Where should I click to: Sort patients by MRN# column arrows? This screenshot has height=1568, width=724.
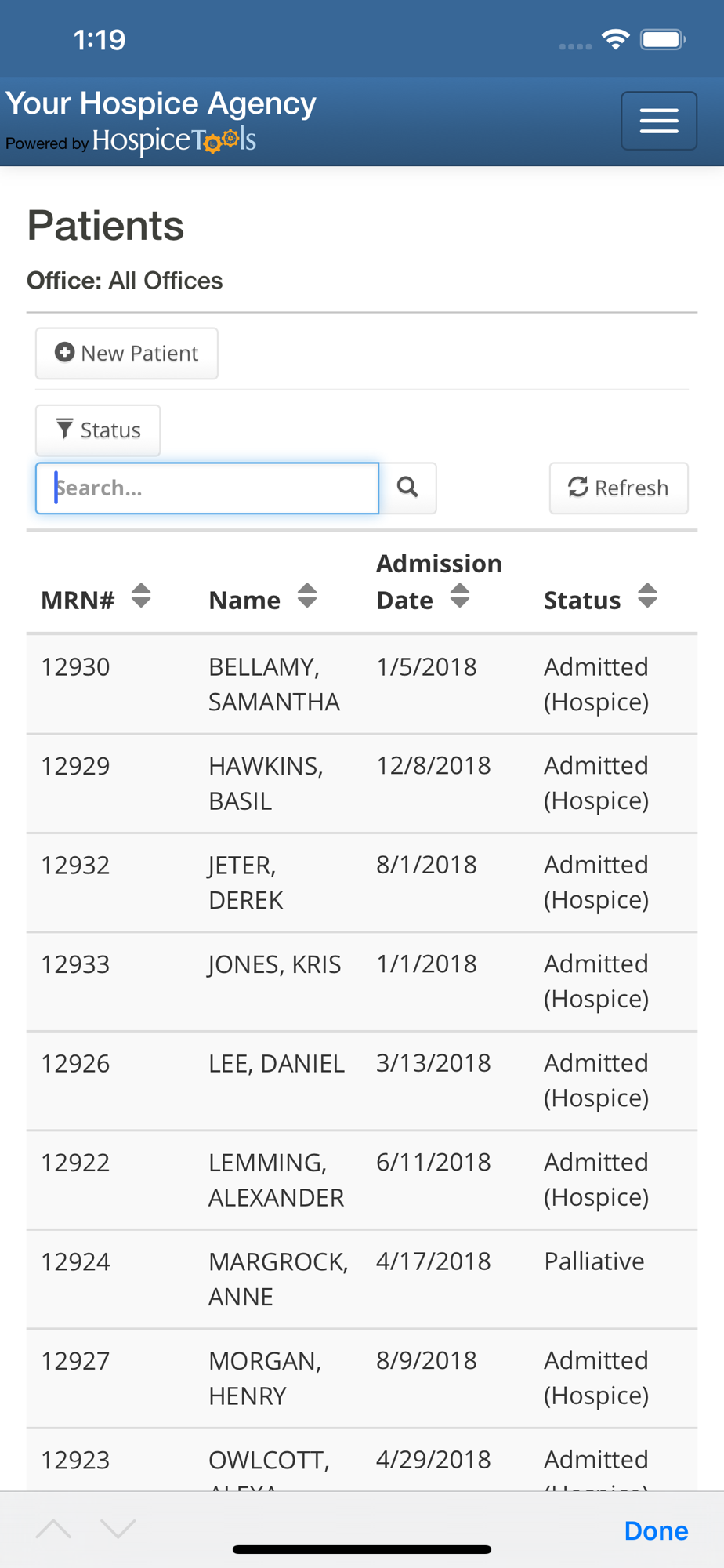pyautogui.click(x=141, y=596)
